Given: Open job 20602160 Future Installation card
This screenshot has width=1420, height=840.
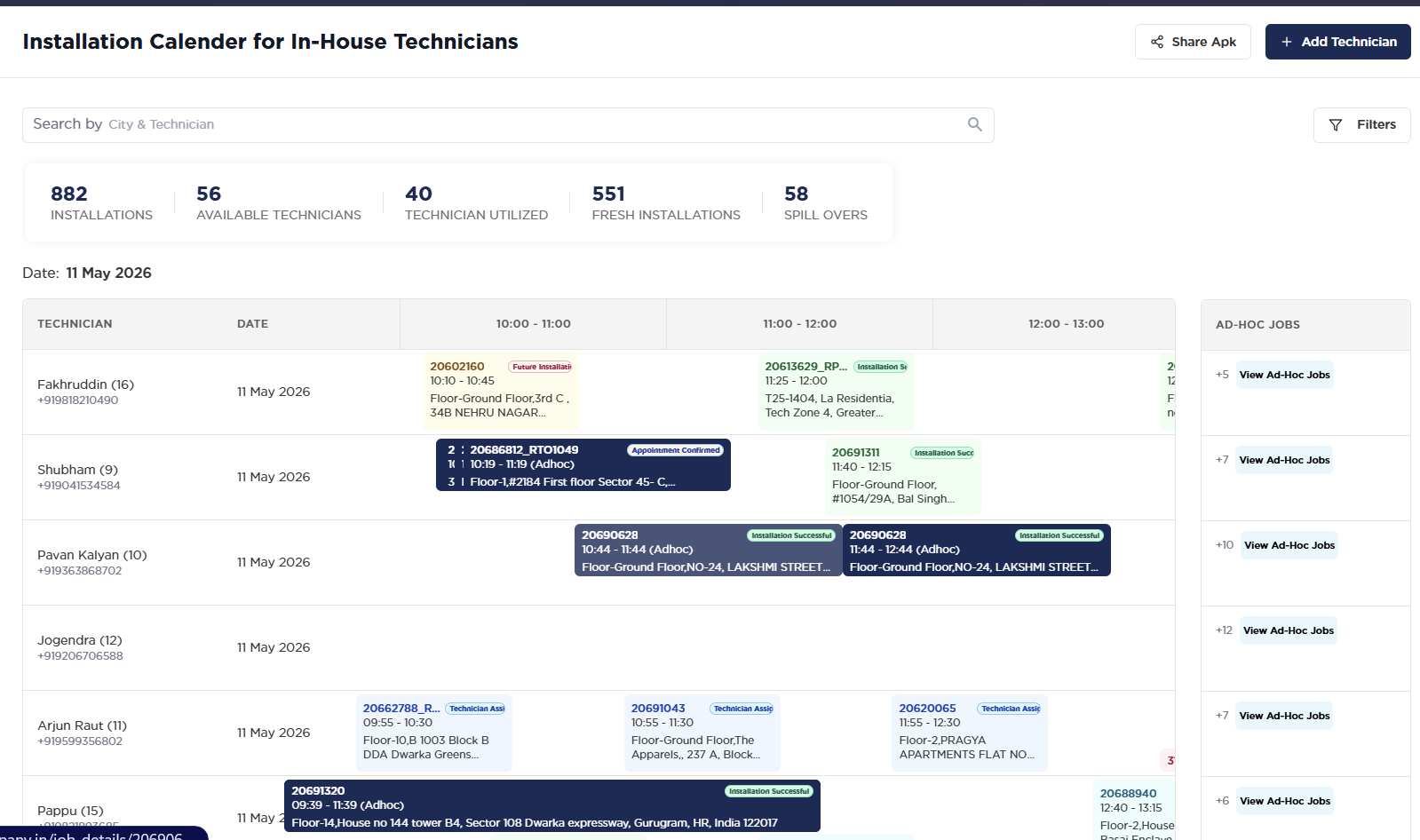Looking at the screenshot, I should [x=501, y=390].
